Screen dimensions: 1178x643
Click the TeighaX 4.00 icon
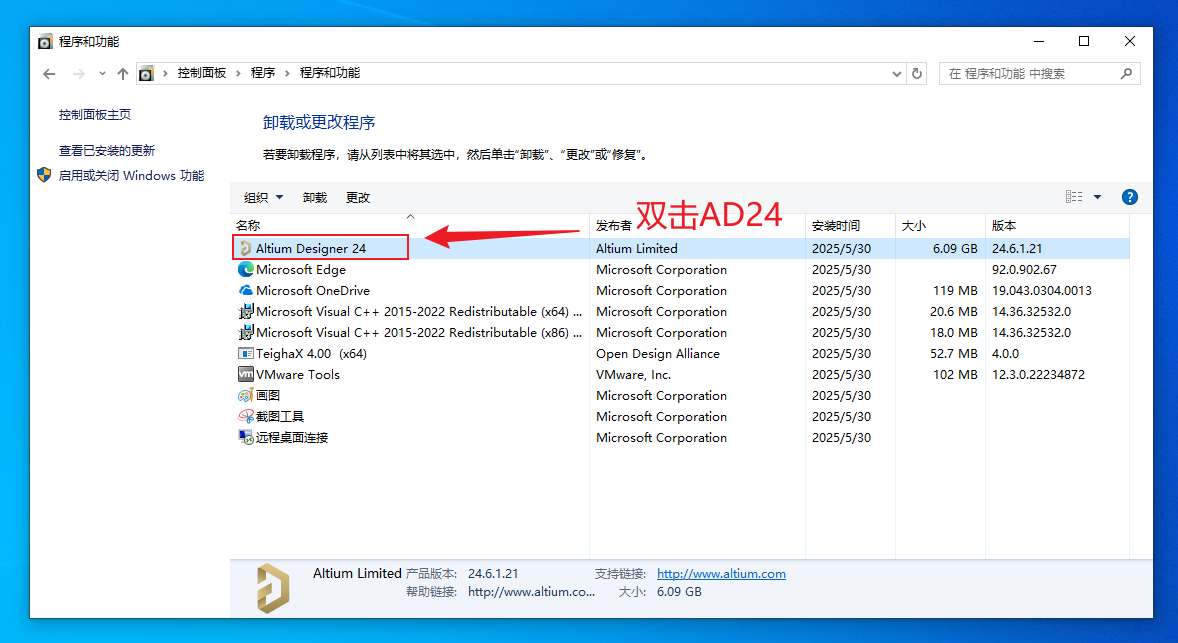tap(246, 353)
